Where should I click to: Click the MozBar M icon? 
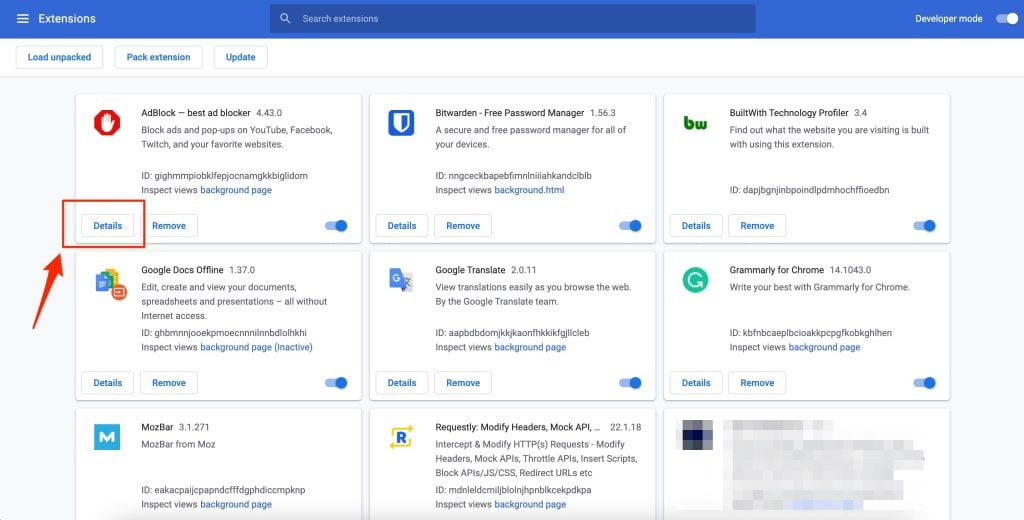tap(107, 437)
